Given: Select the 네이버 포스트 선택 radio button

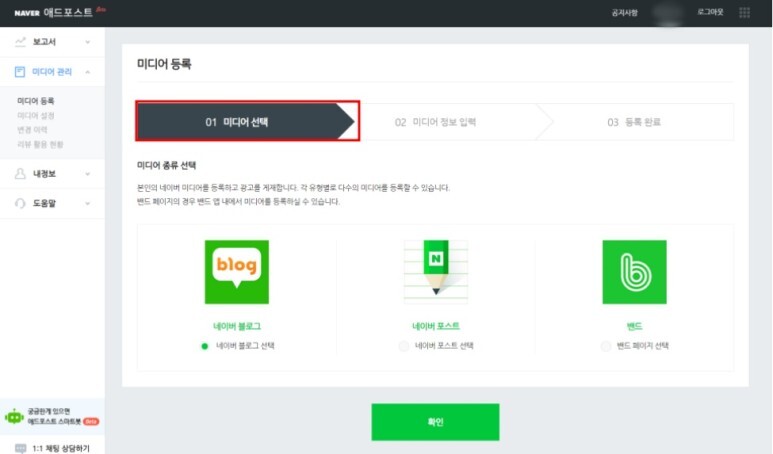Looking at the screenshot, I should [404, 346].
